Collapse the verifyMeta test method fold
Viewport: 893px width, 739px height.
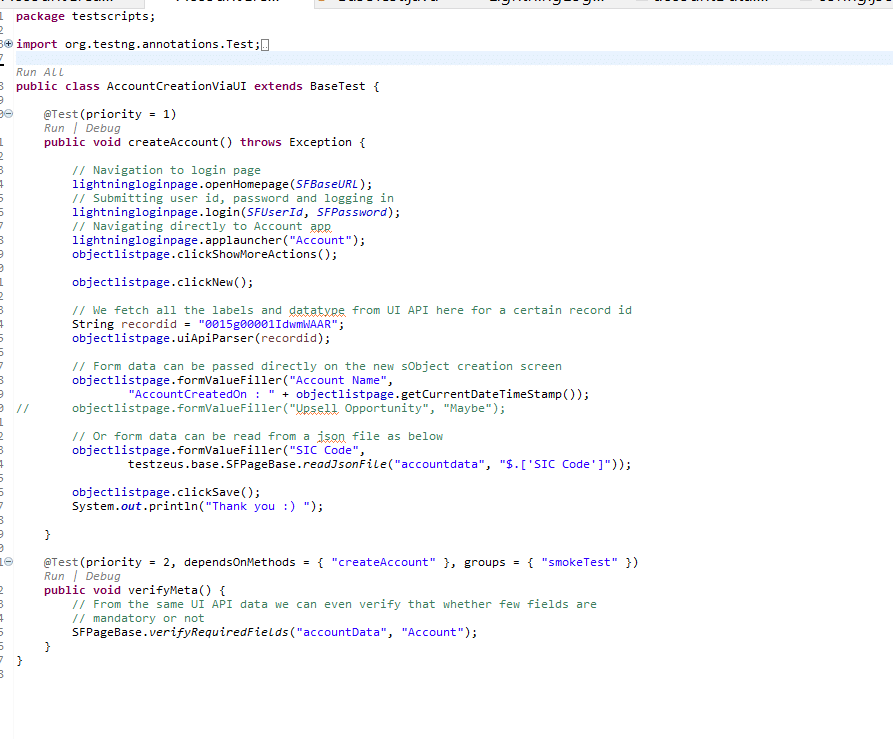pyautogui.click(x=9, y=562)
